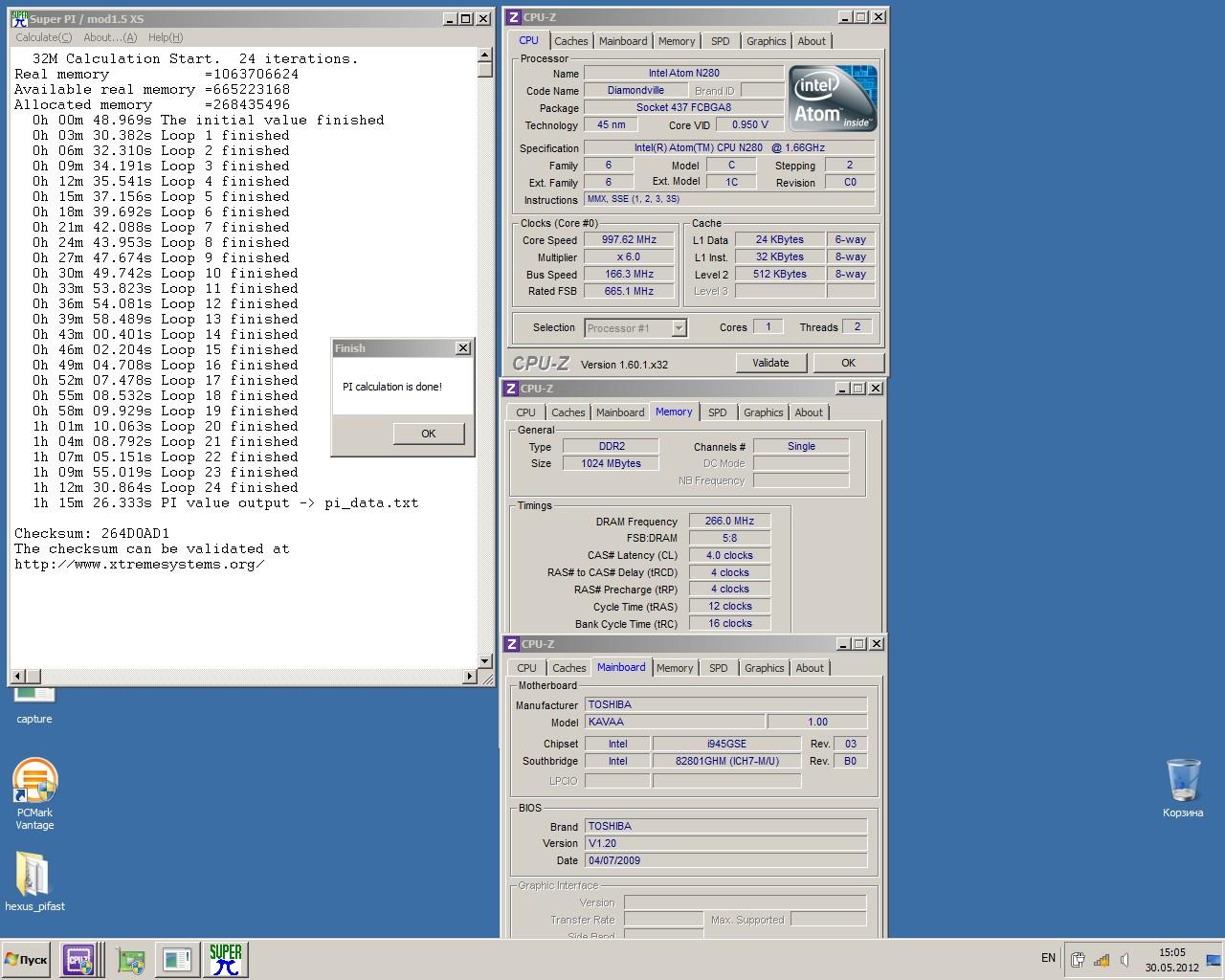Click Multiplier x 6.0 value
Screen dimensions: 1225x980
[629, 256]
